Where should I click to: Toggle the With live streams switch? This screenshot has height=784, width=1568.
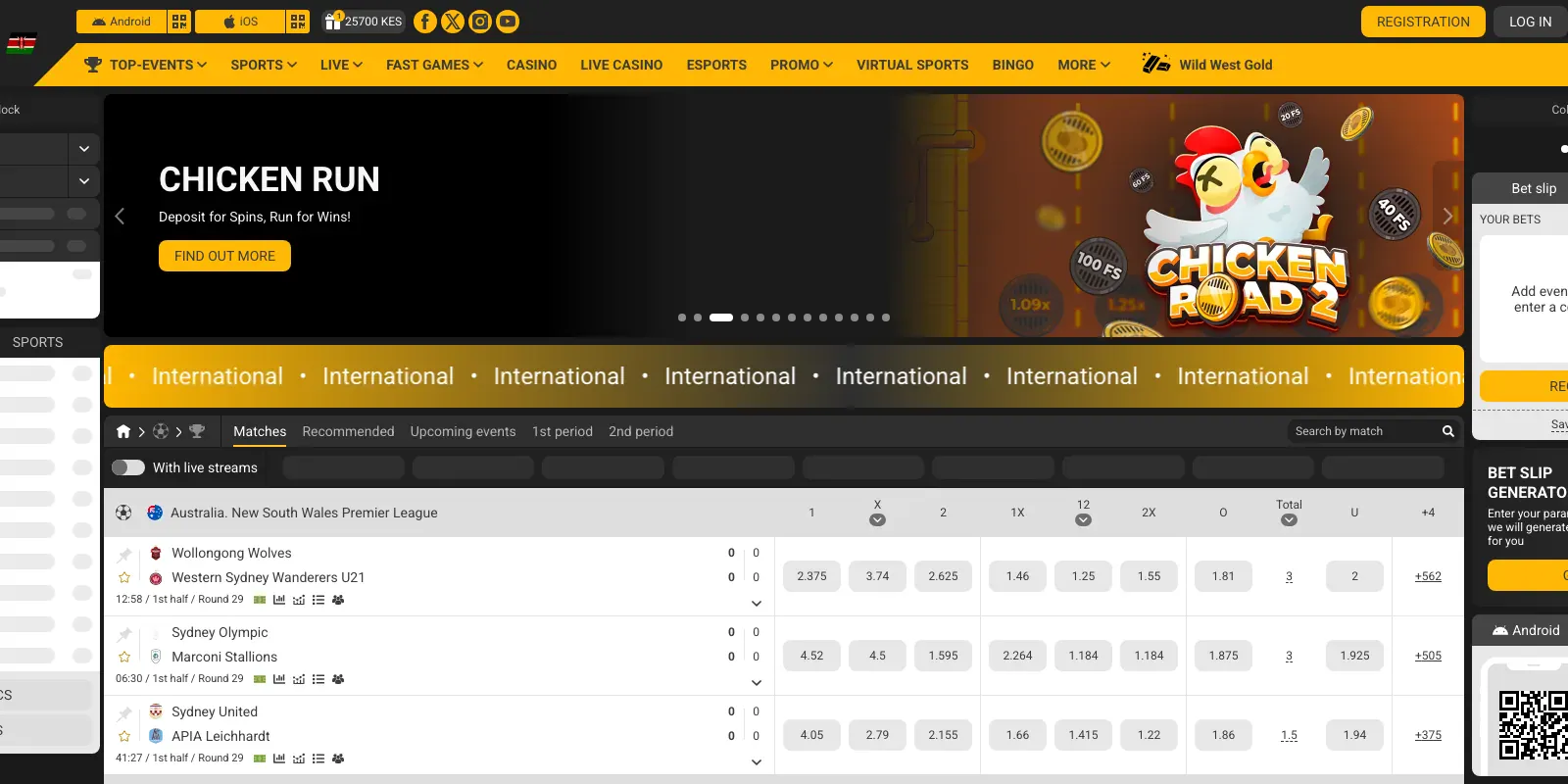[x=128, y=467]
